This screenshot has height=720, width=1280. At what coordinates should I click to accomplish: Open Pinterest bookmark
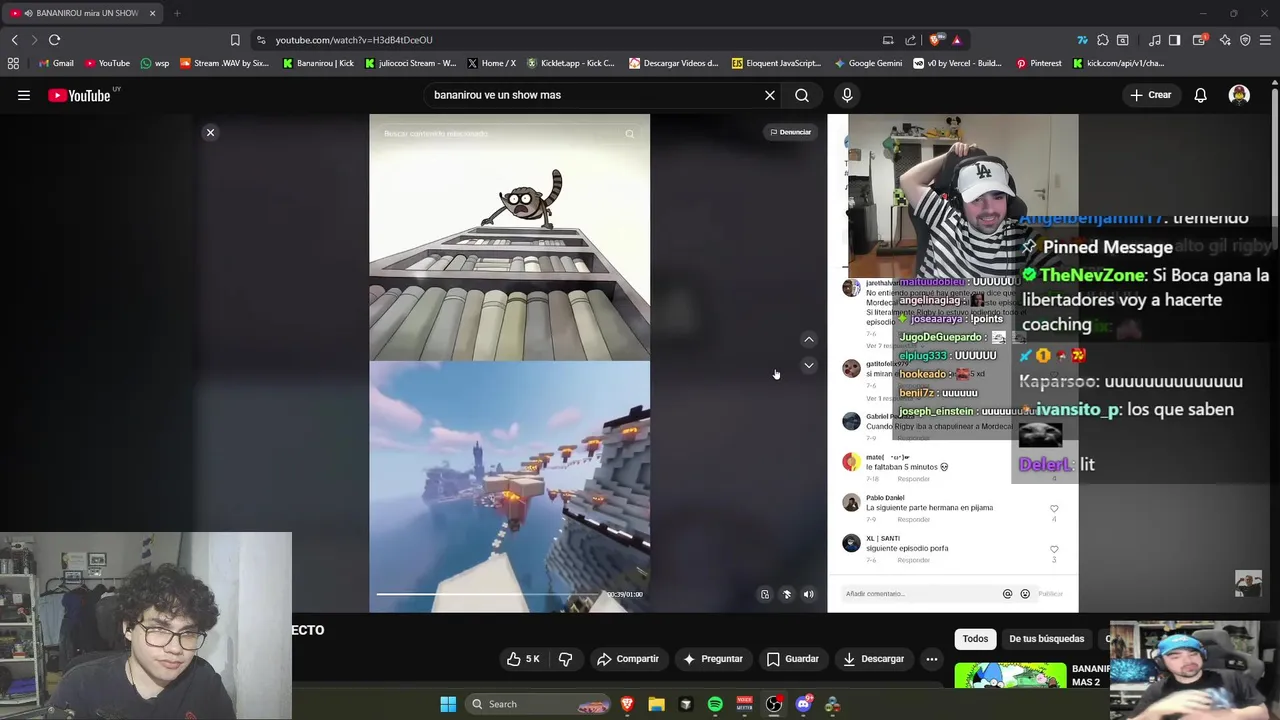click(x=1038, y=63)
